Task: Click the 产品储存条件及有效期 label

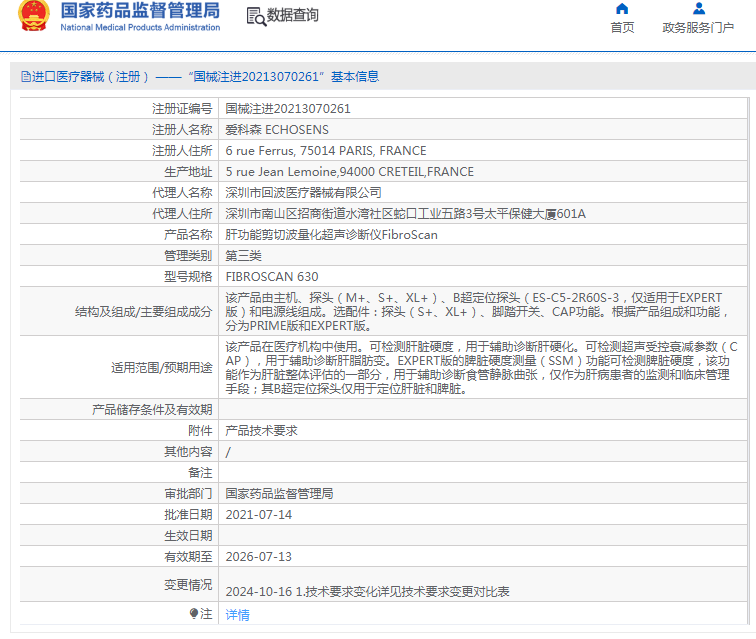Action: tap(152, 410)
